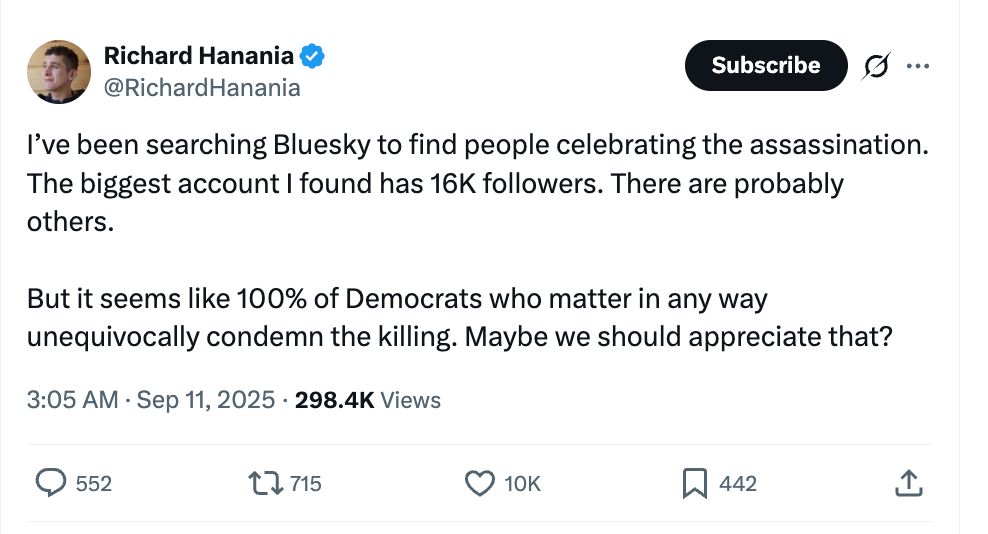Click the 3:05 AM Sep 11, 2025 timestamp
988x534 pixels.
click(x=150, y=401)
